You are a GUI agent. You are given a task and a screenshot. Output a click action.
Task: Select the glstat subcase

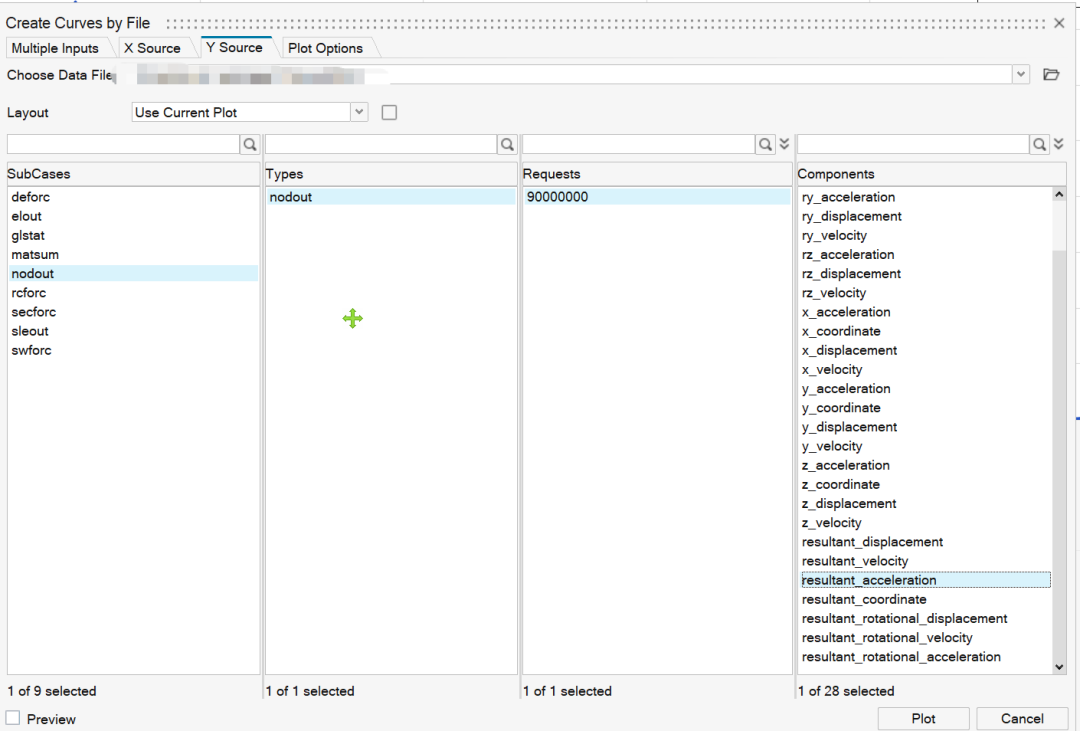pos(134,236)
